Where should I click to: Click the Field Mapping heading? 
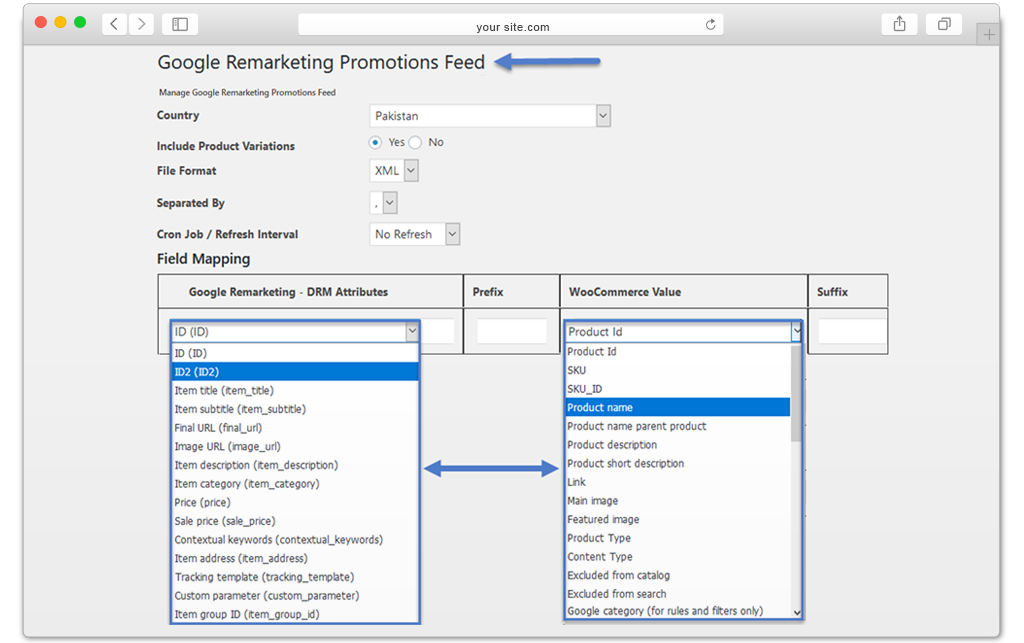[x=203, y=259]
